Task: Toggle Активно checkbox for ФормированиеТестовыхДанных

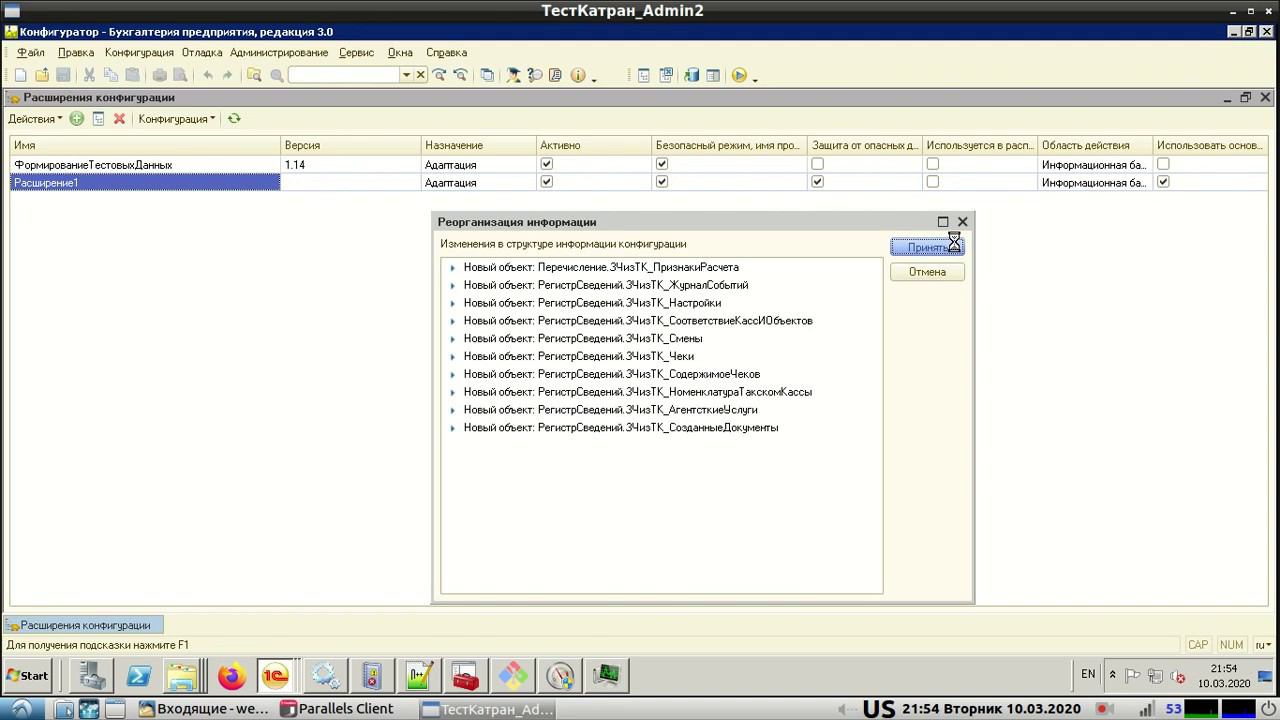Action: point(546,164)
